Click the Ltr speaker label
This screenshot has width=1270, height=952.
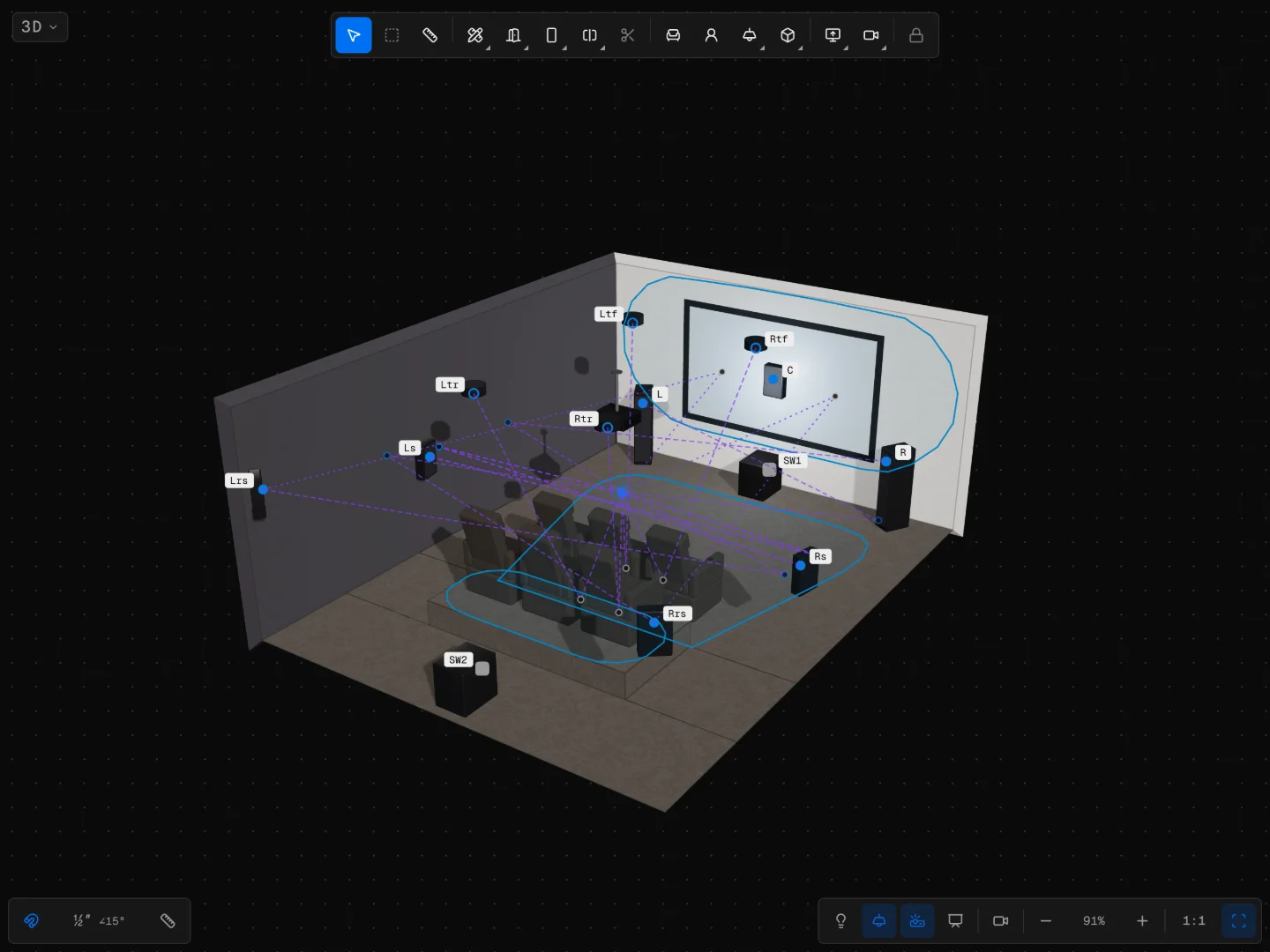(x=450, y=385)
